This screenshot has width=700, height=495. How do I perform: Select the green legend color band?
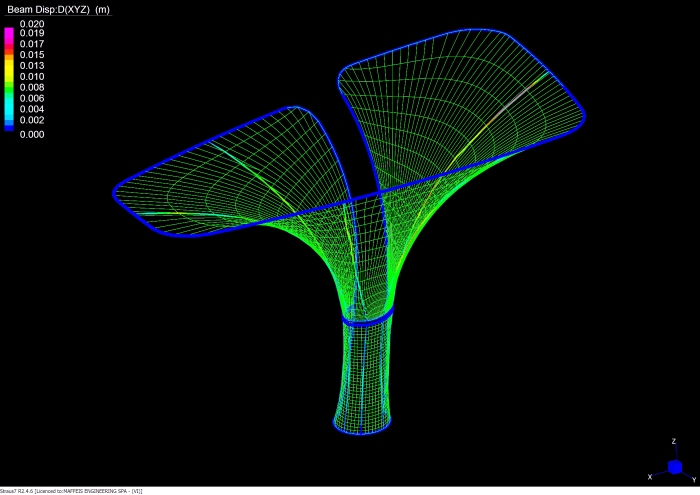click(10, 86)
